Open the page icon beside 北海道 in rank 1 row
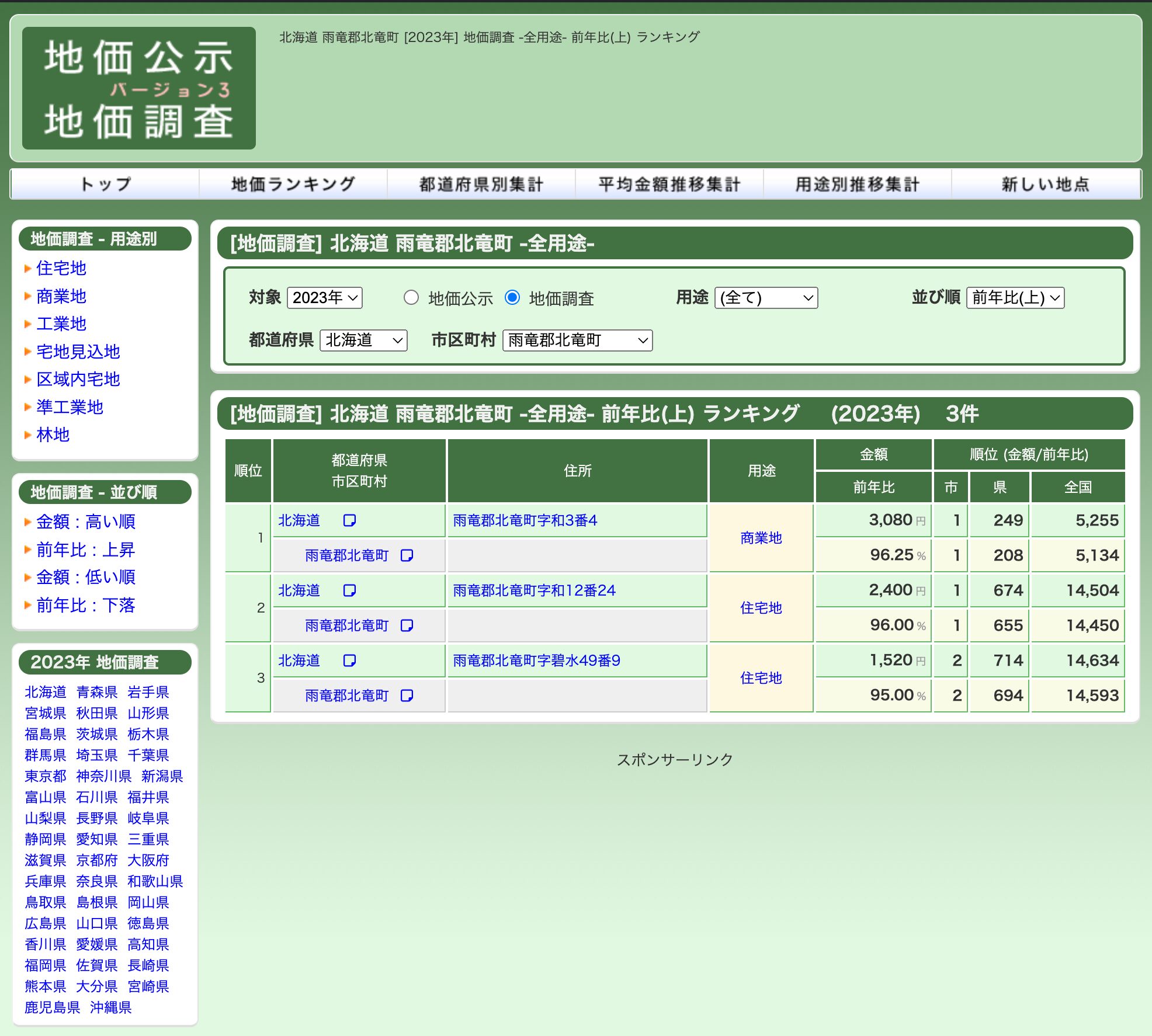The image size is (1152, 1036). [x=349, y=520]
